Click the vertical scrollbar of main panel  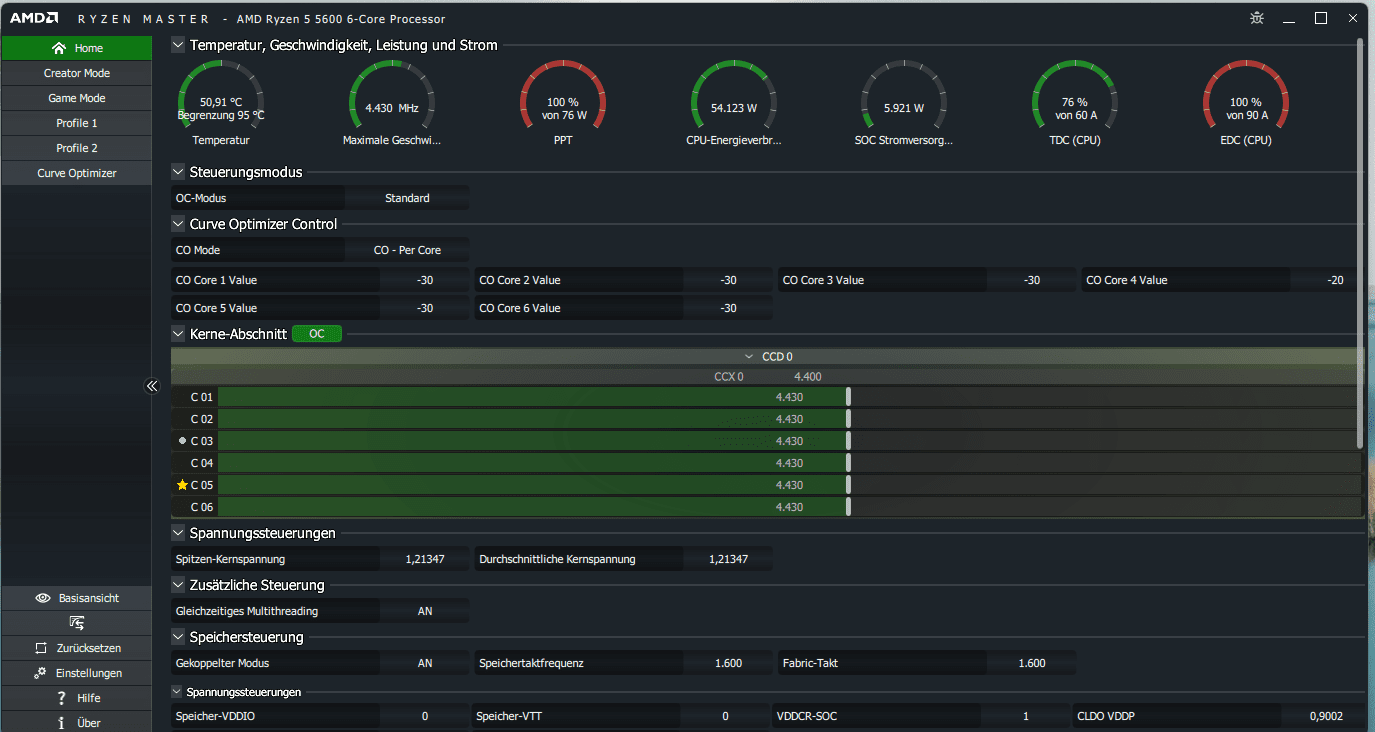pos(1360,242)
